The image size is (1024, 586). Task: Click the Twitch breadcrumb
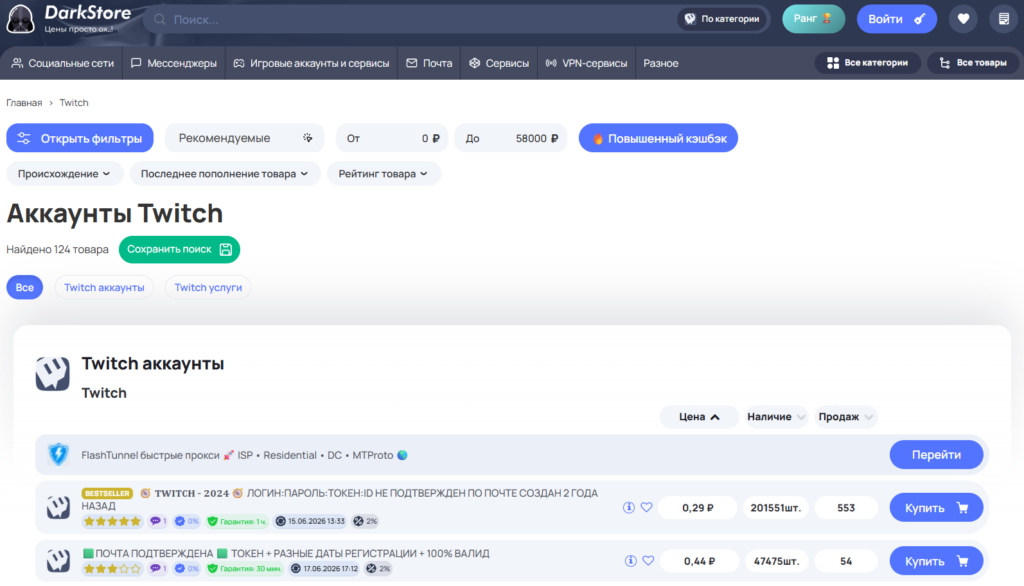(74, 103)
